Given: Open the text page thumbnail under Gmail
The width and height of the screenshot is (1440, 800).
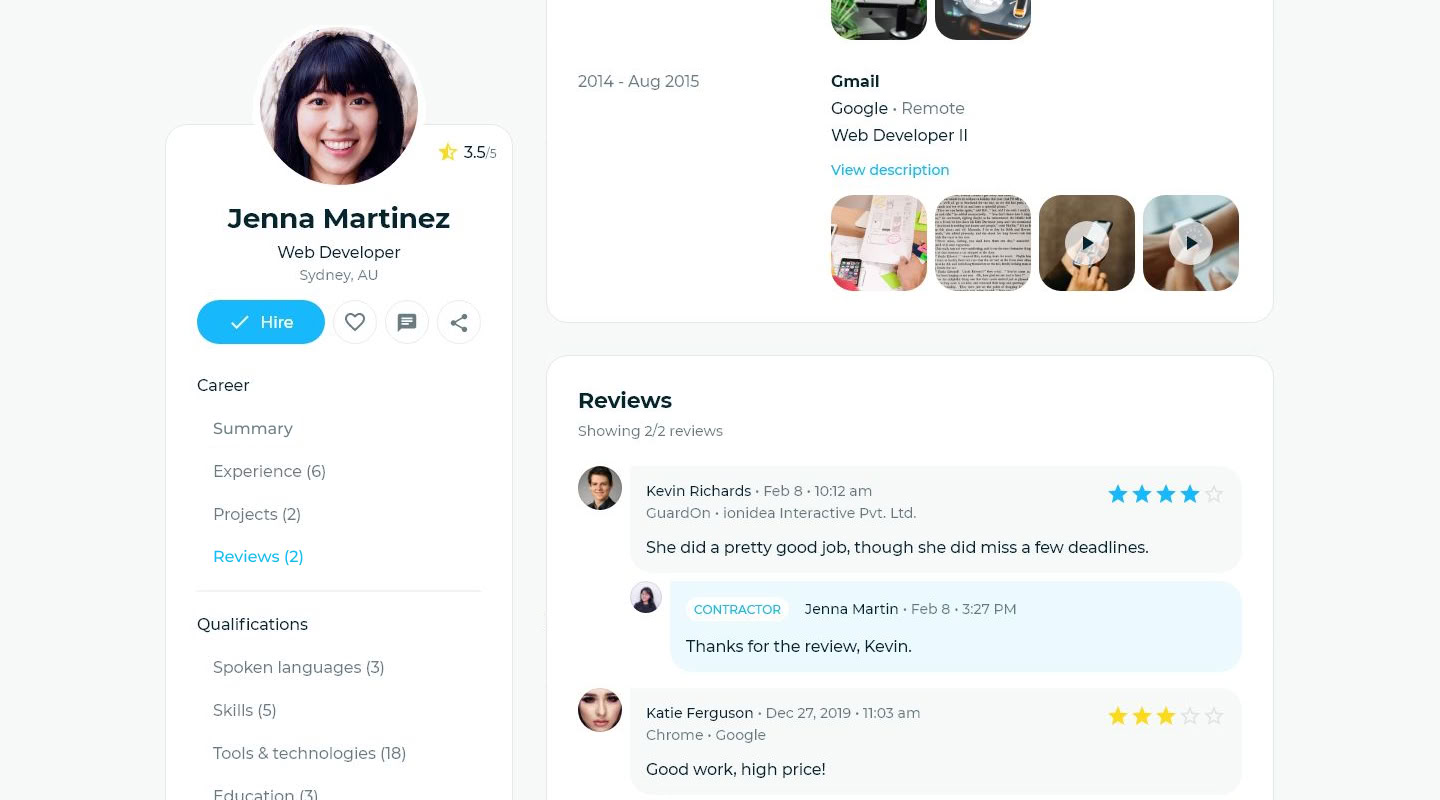Looking at the screenshot, I should (983, 243).
